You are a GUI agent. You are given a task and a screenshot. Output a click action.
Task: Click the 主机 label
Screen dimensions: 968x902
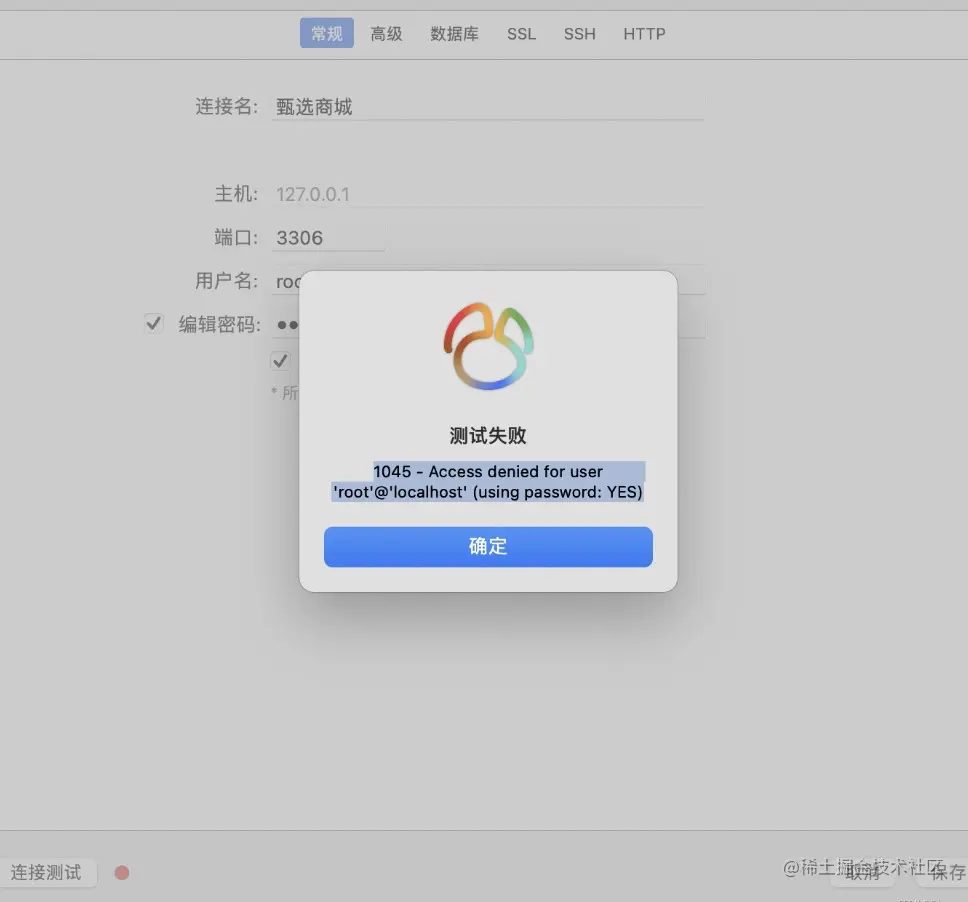click(236, 194)
